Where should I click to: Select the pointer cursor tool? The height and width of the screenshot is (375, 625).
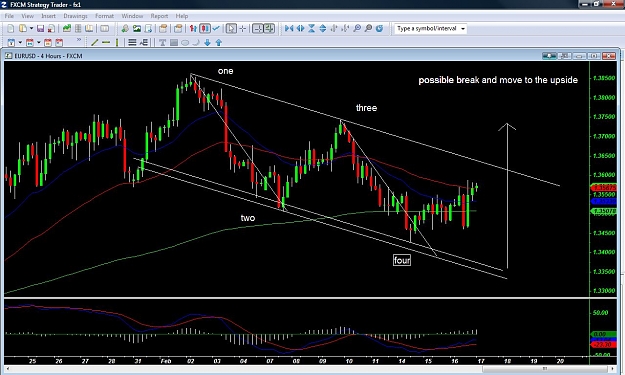tap(231, 28)
